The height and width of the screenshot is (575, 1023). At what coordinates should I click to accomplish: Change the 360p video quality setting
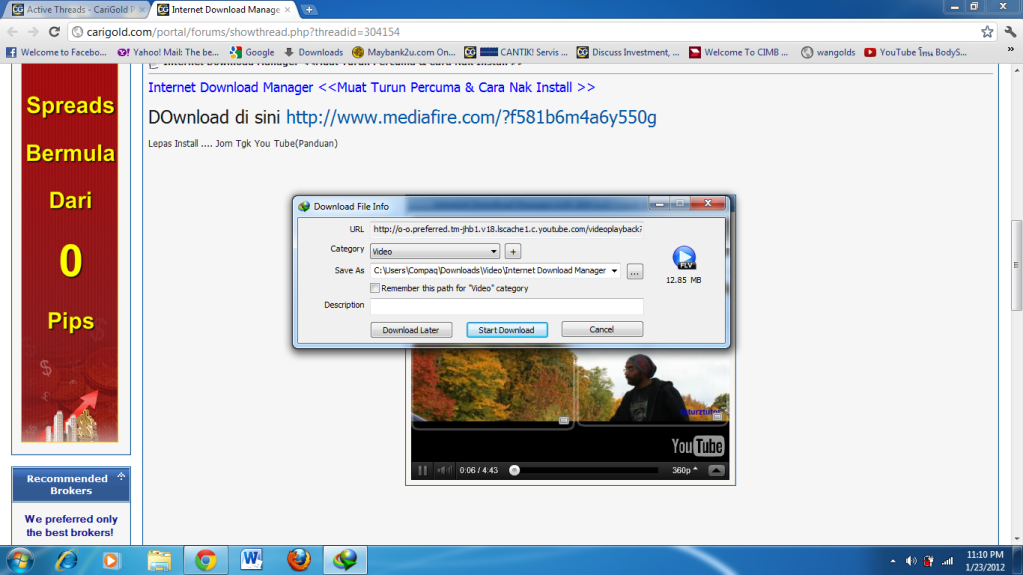click(684, 470)
